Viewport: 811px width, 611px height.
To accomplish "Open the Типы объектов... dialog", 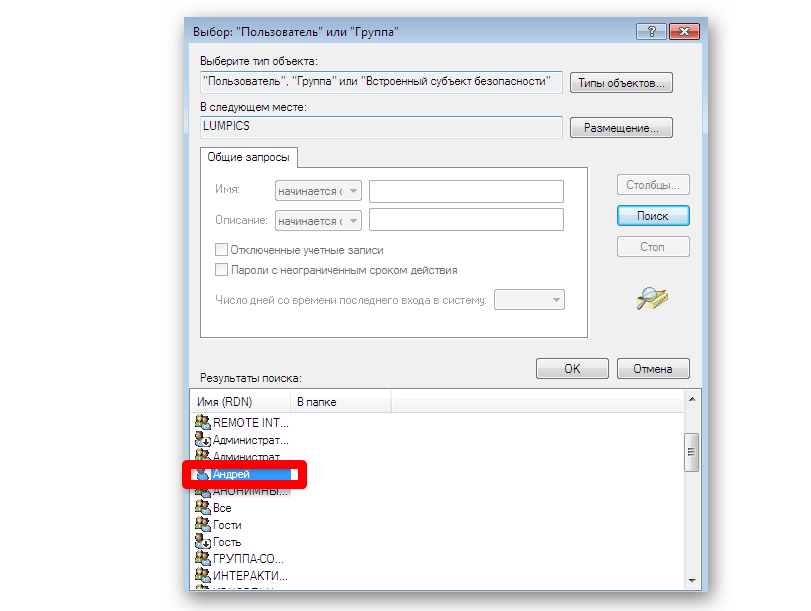I will [621, 83].
